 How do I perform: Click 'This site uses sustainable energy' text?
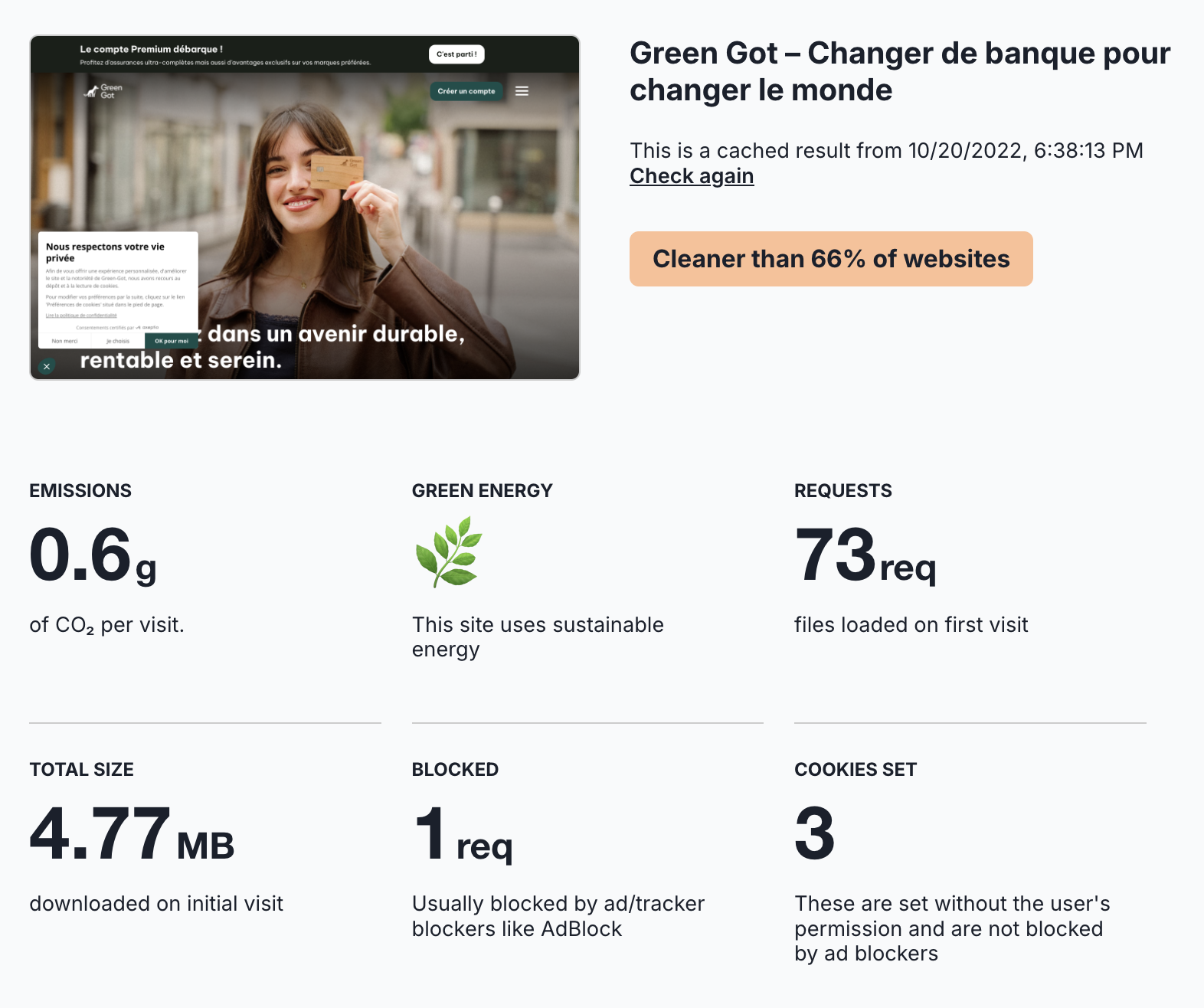(538, 637)
